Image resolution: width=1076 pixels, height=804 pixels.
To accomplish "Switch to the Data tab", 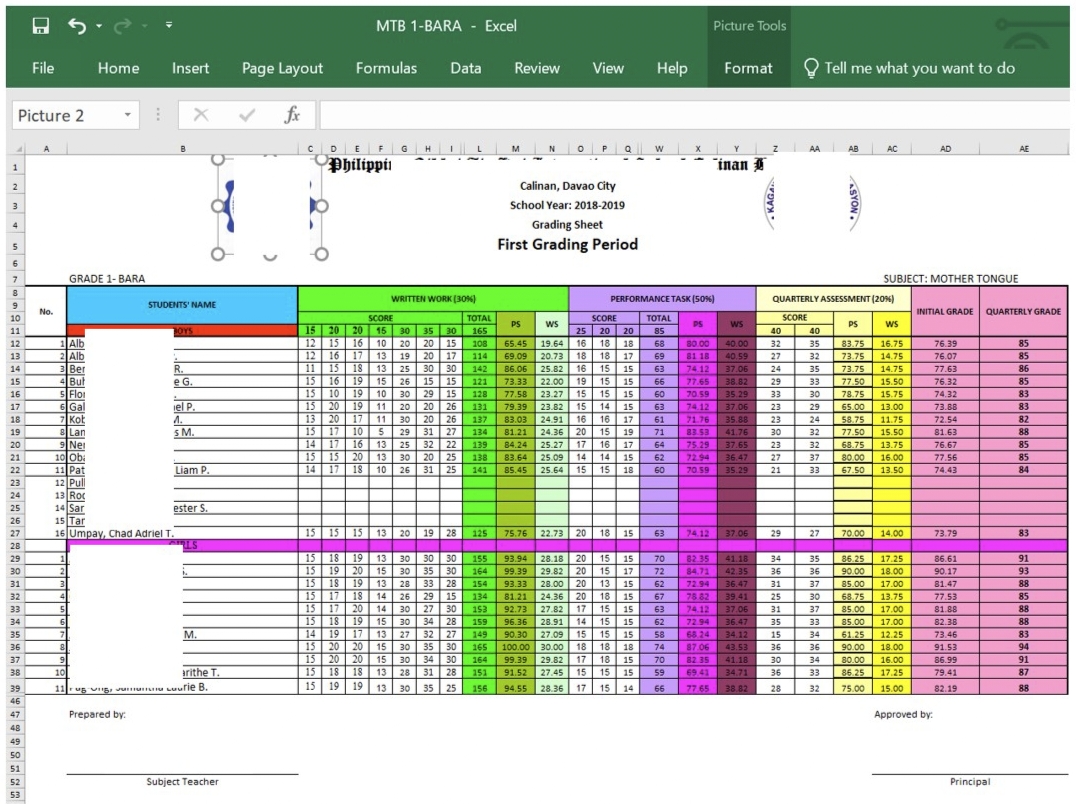I will [465, 68].
